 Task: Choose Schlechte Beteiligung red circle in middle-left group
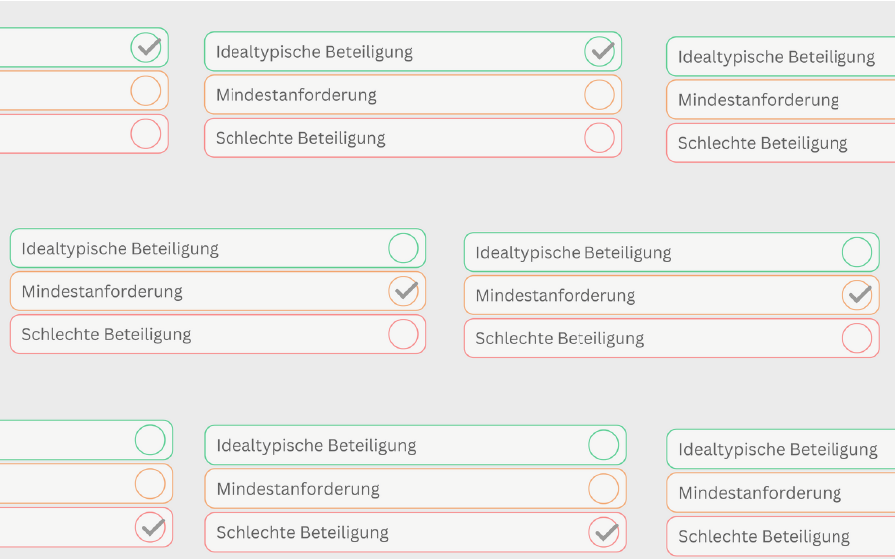point(403,334)
